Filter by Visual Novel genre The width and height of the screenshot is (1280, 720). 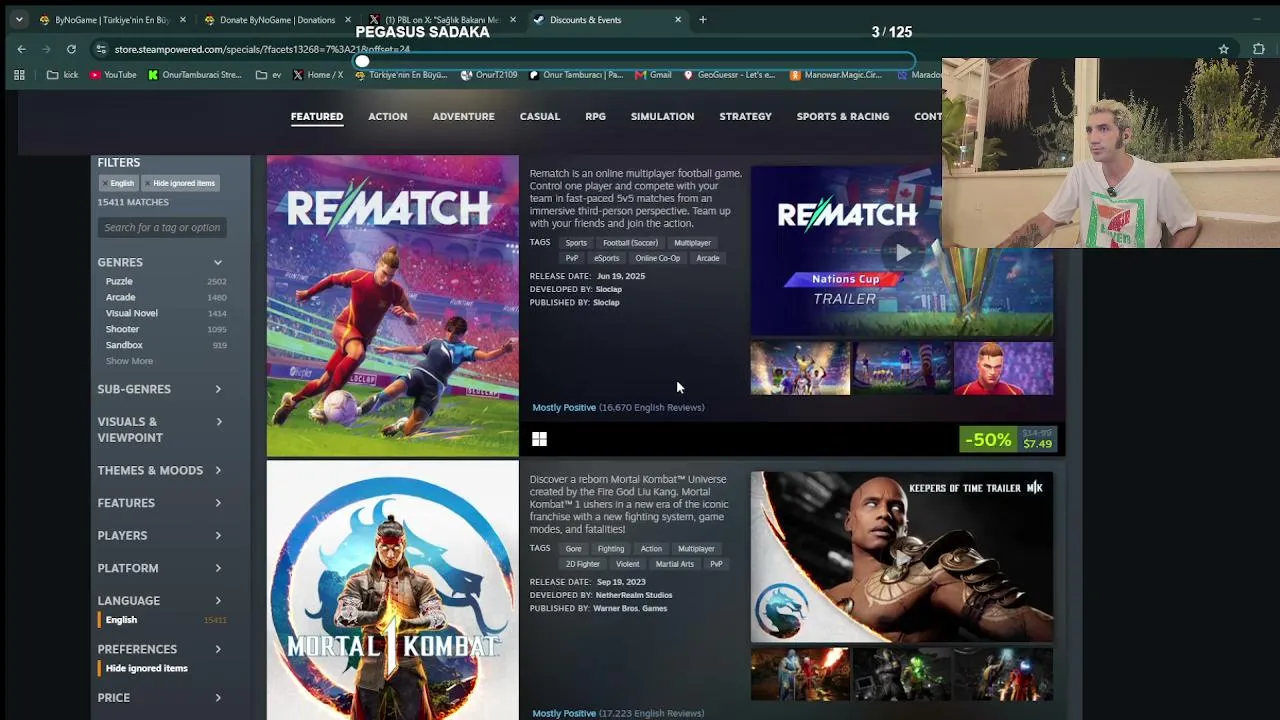coord(131,314)
